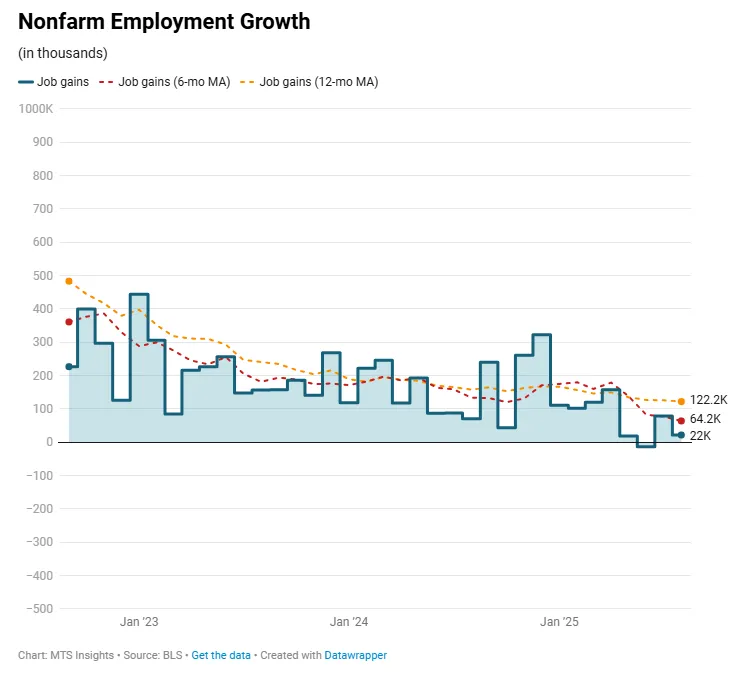Click the Jan '24 x-axis label
This screenshot has height=675, width=741.
click(x=349, y=622)
